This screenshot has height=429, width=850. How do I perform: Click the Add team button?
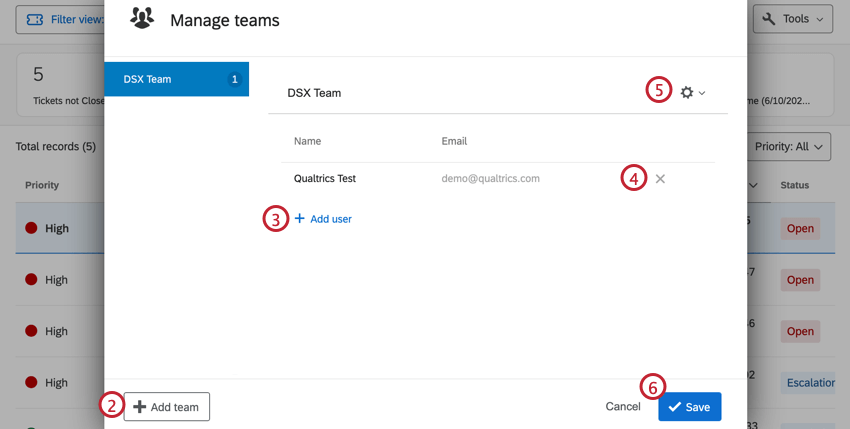click(x=167, y=407)
